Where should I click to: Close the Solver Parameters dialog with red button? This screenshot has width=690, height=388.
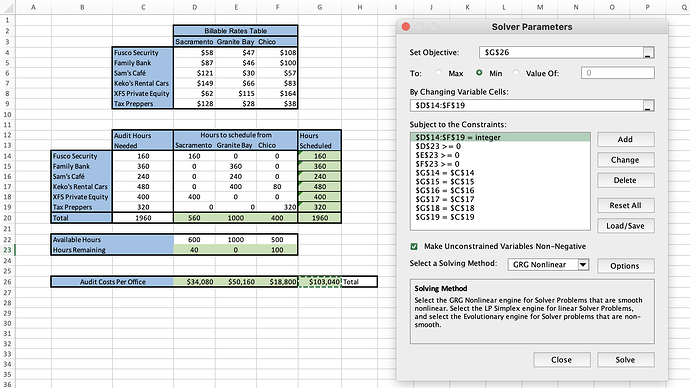tap(406, 27)
